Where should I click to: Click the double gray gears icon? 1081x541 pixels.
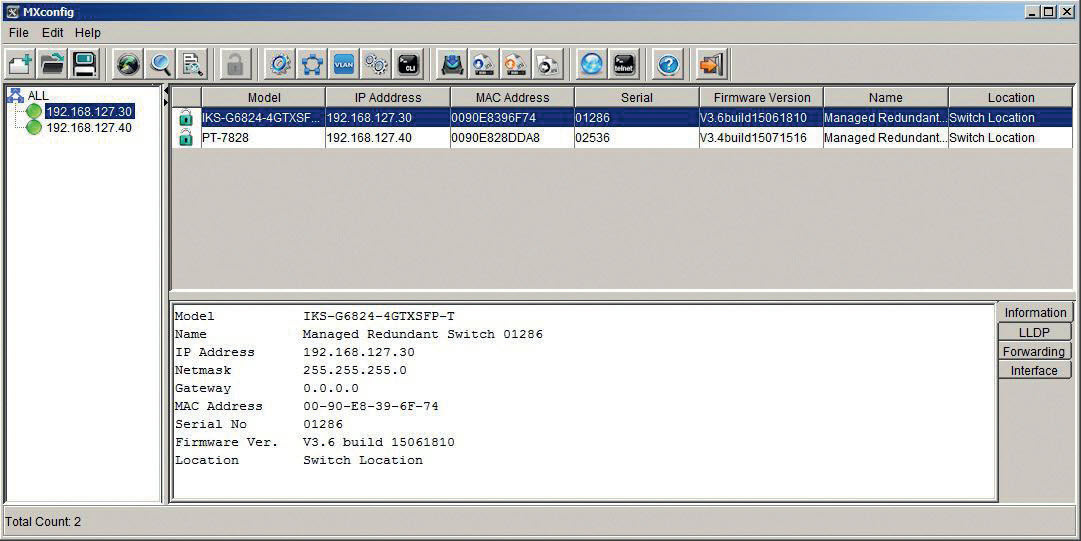click(376, 65)
